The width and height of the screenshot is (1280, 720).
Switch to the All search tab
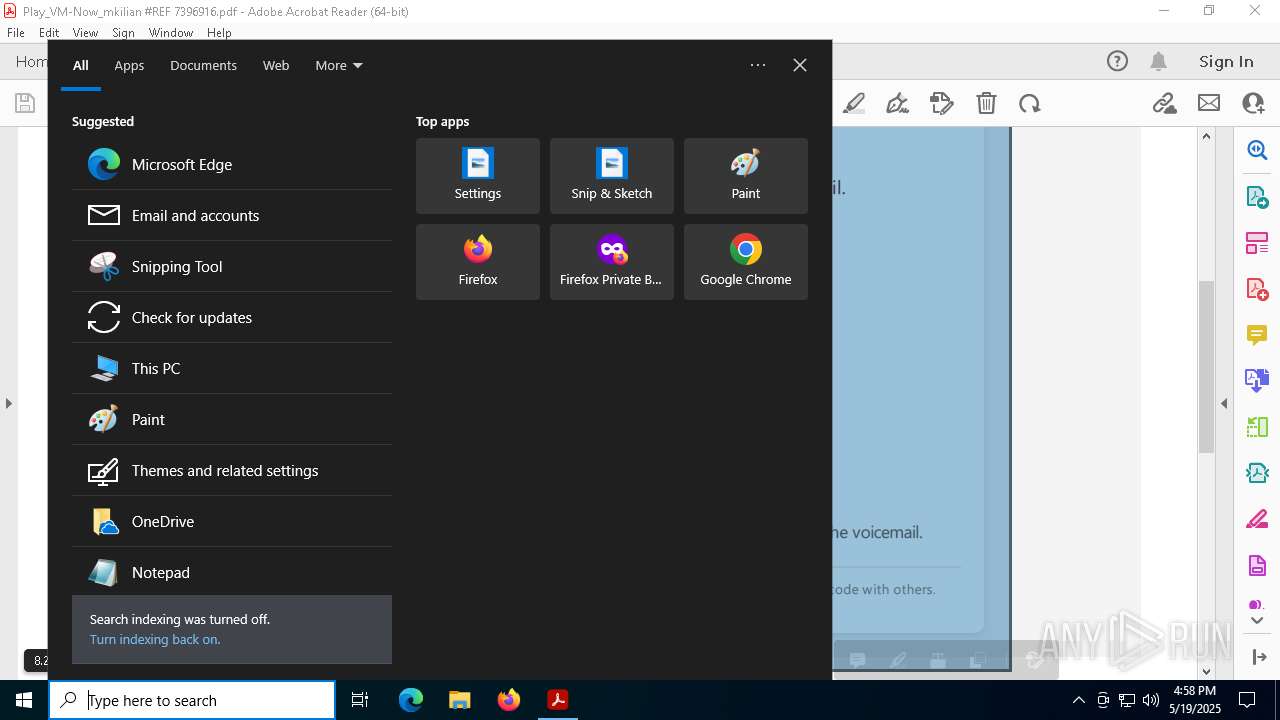coord(81,65)
